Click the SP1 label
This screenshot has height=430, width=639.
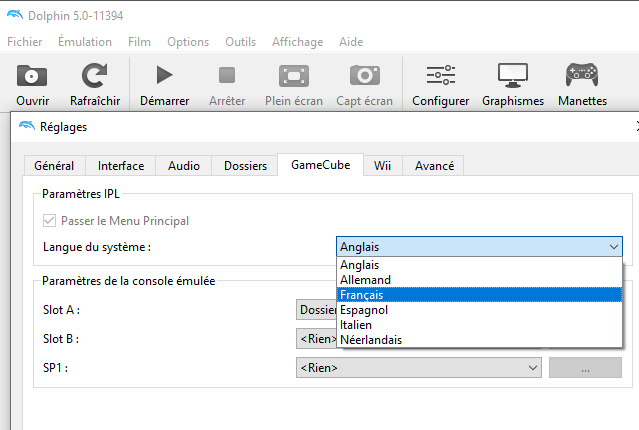(x=55, y=368)
